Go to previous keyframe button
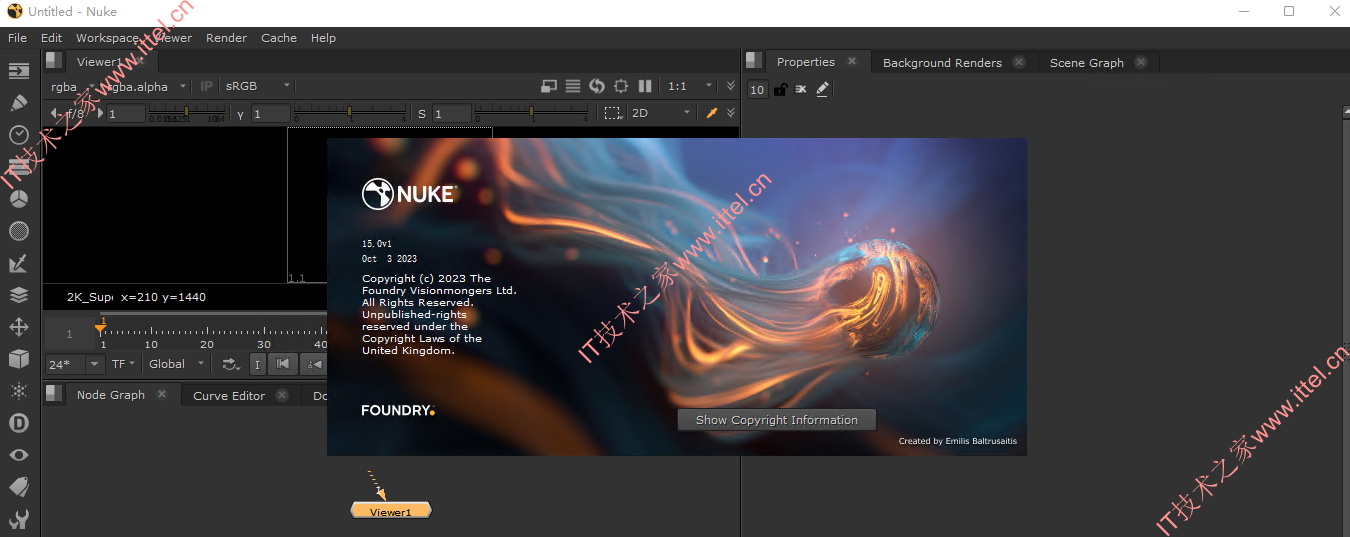 [x=312, y=364]
